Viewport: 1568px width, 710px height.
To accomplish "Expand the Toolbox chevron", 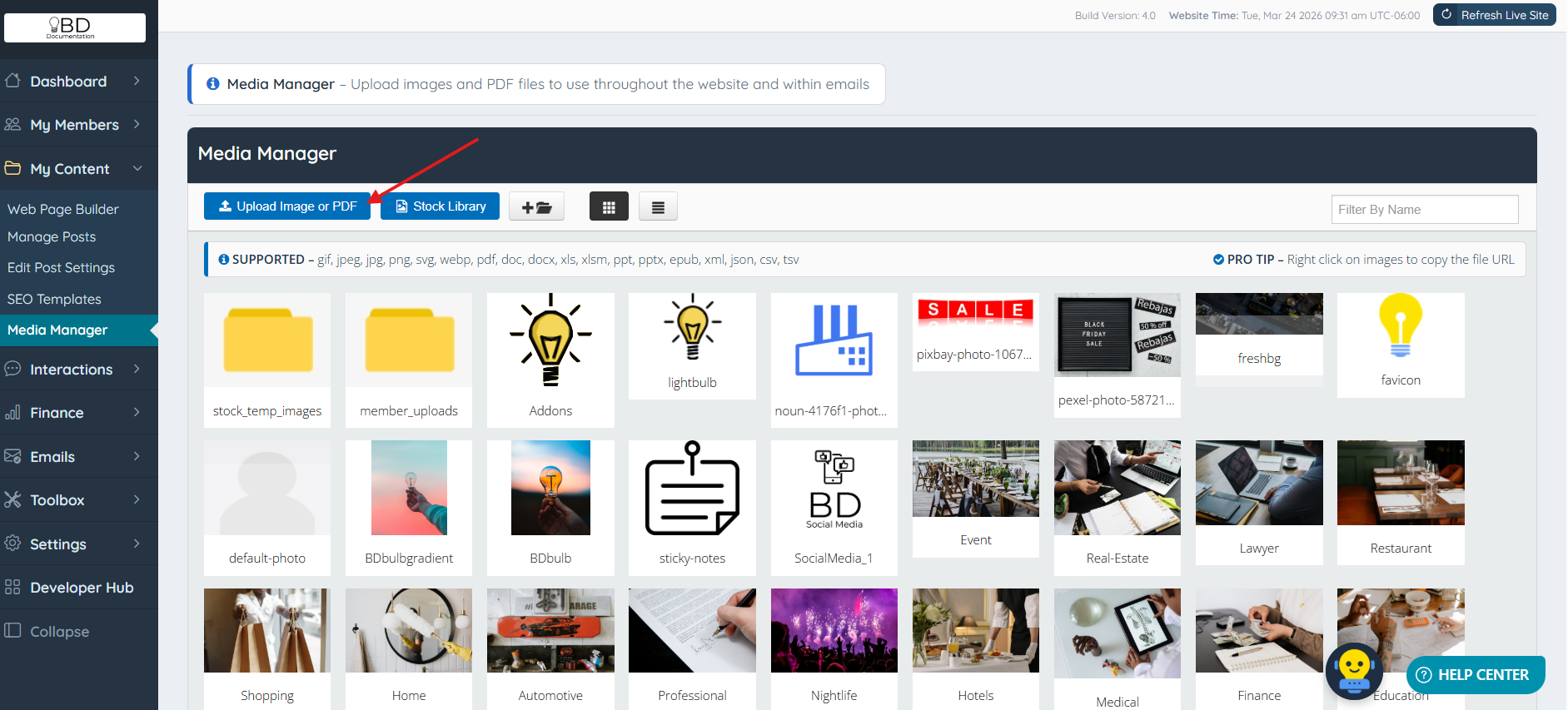I will [x=137, y=499].
